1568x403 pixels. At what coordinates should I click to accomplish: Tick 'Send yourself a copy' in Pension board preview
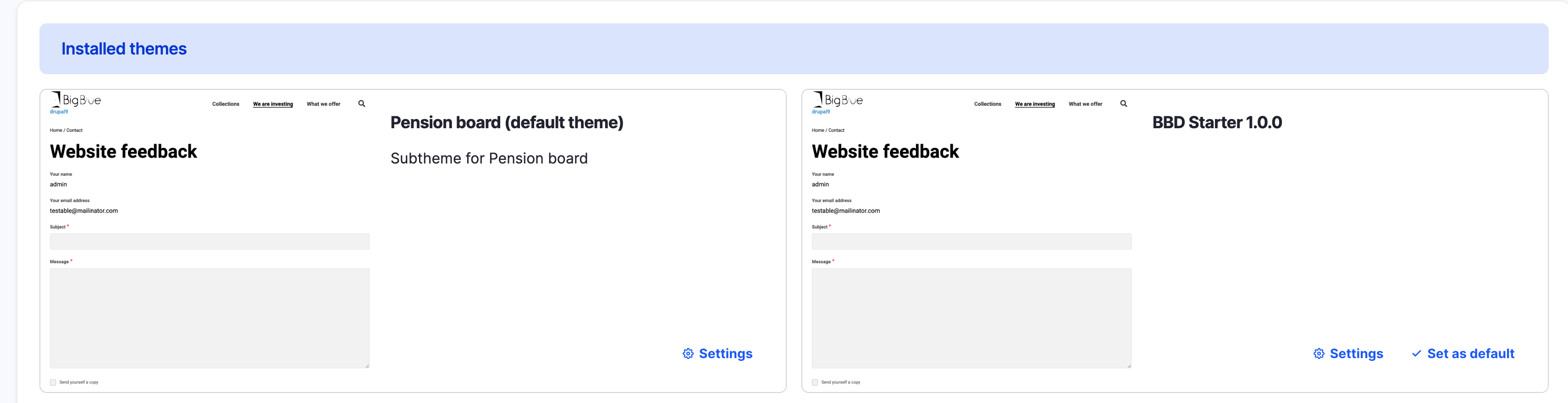[53, 382]
